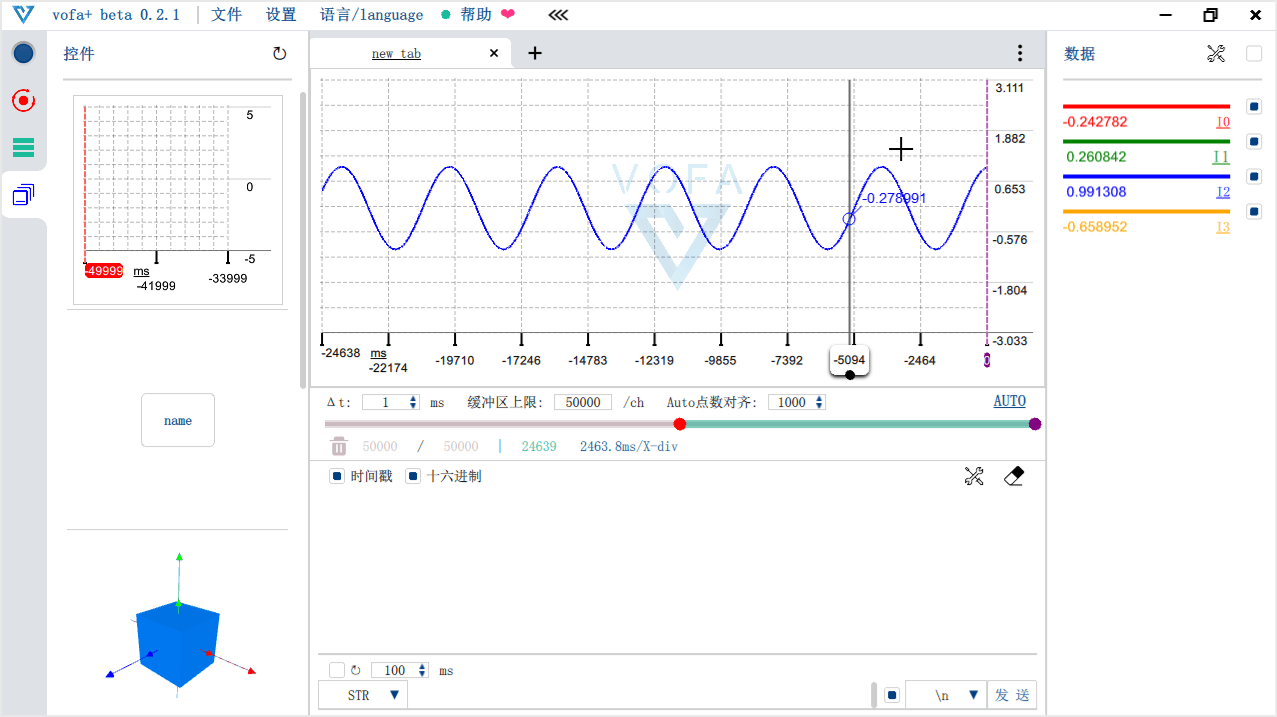The width and height of the screenshot is (1277, 717).
Task: Adjust Auto点数对齐 stepper arrows
Action: click(x=820, y=402)
